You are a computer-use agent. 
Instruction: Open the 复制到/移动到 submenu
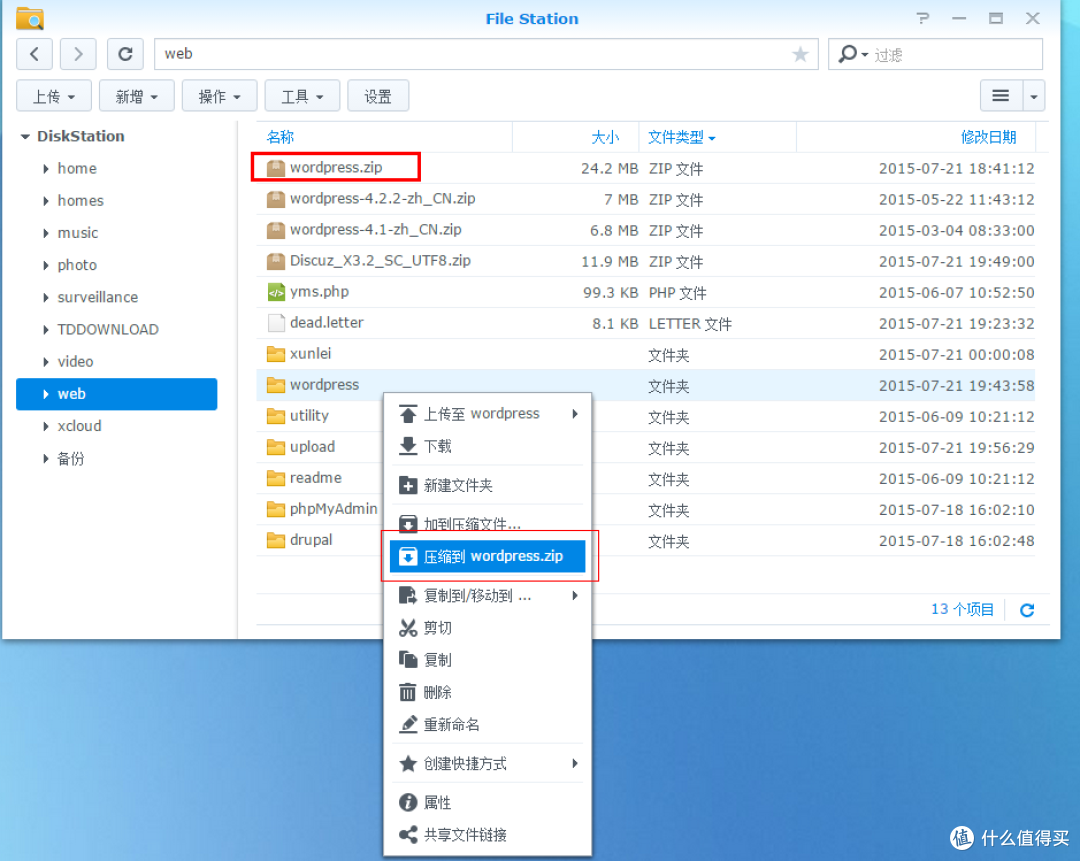pos(487,595)
